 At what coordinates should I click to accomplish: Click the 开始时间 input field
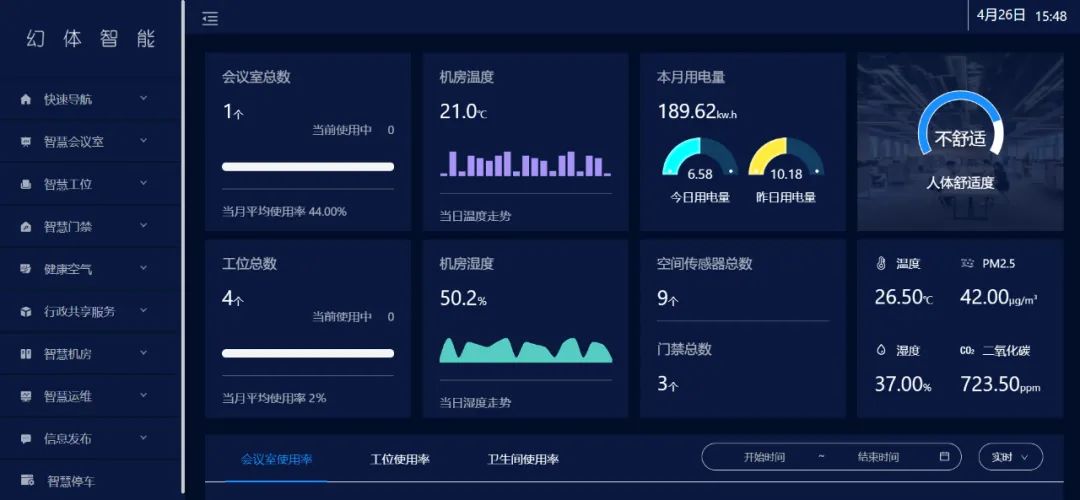click(x=764, y=457)
